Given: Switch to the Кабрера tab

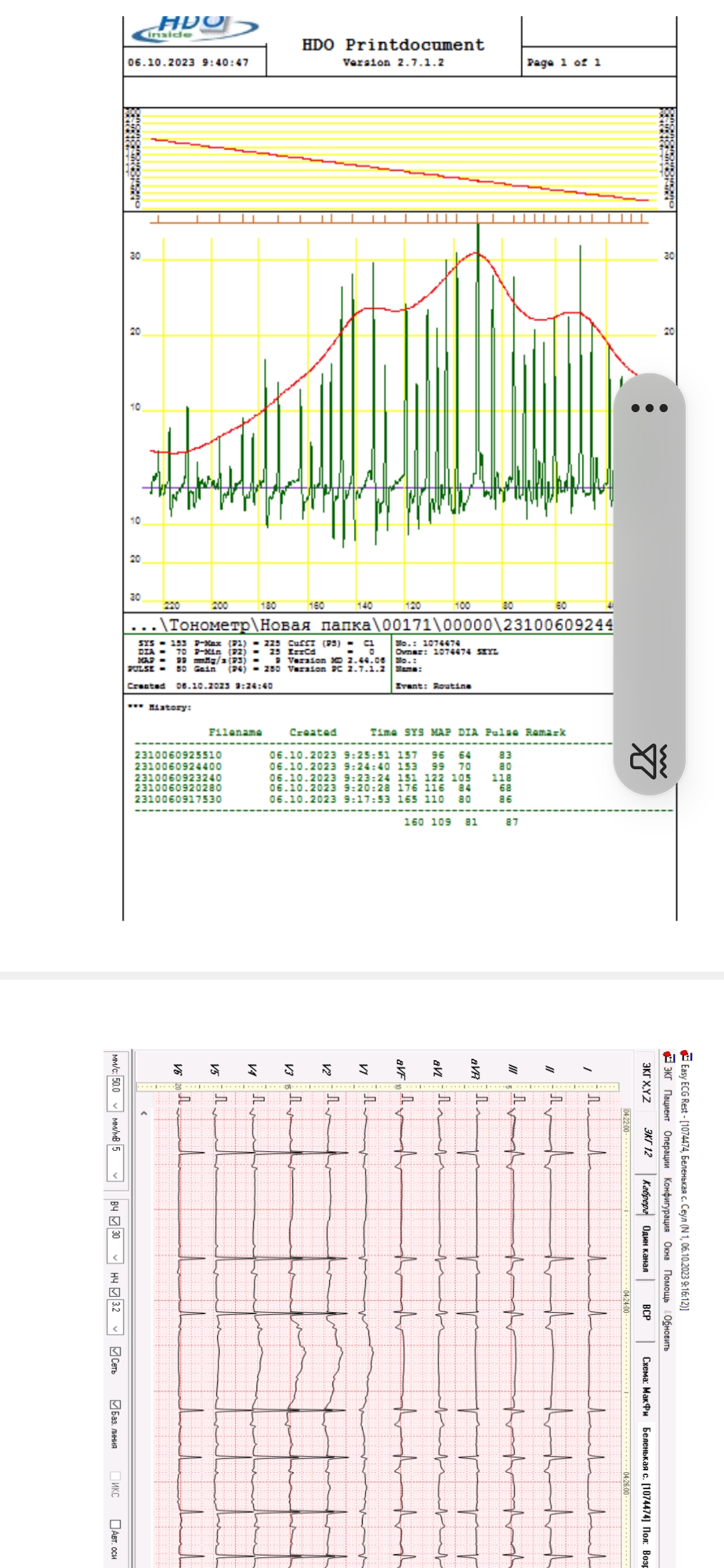Looking at the screenshot, I should coord(646,1196).
